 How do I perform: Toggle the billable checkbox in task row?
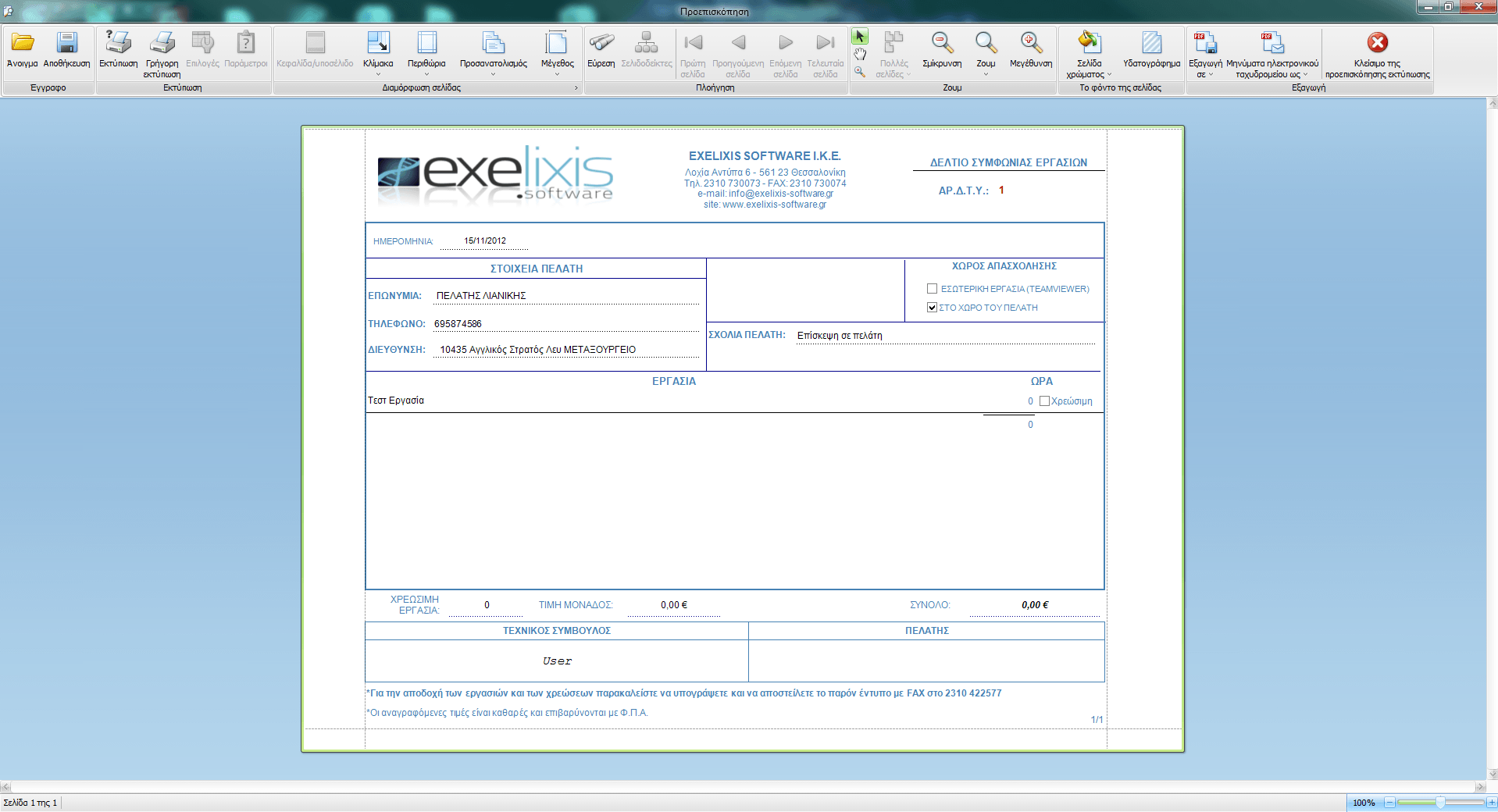[x=1044, y=401]
